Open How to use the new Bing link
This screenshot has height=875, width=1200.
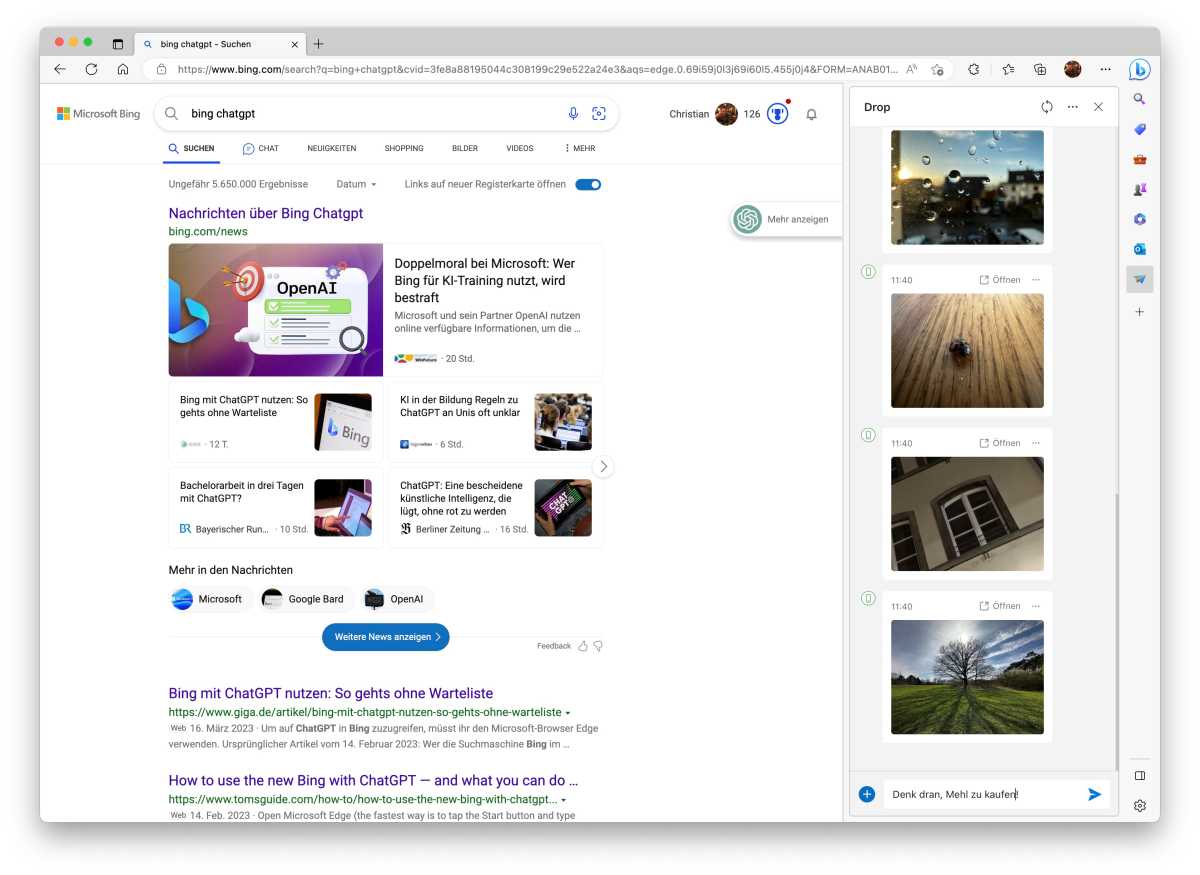(x=373, y=780)
